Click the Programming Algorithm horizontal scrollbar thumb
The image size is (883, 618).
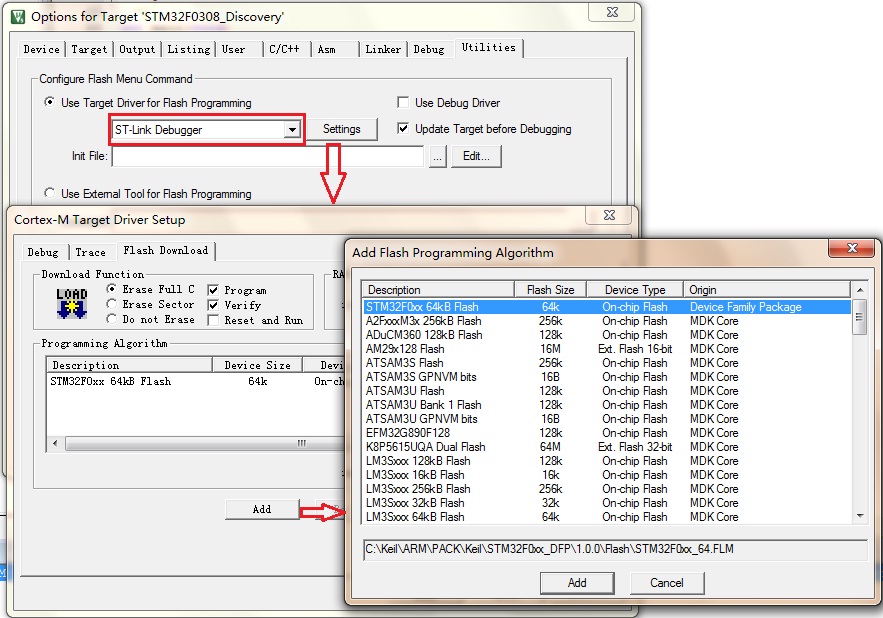[x=206, y=443]
